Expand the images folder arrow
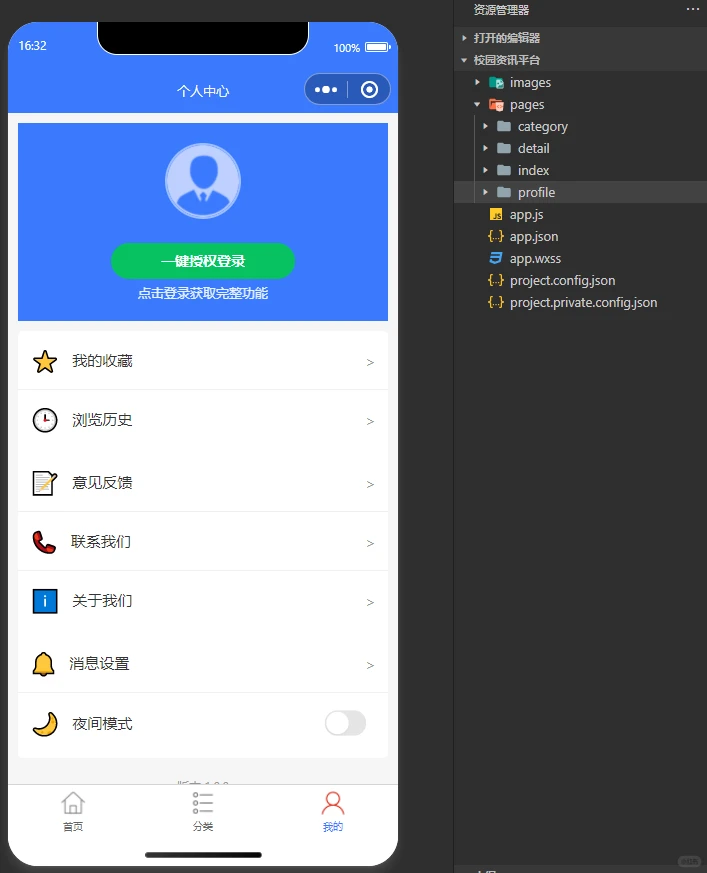This screenshot has width=707, height=873. tap(477, 82)
